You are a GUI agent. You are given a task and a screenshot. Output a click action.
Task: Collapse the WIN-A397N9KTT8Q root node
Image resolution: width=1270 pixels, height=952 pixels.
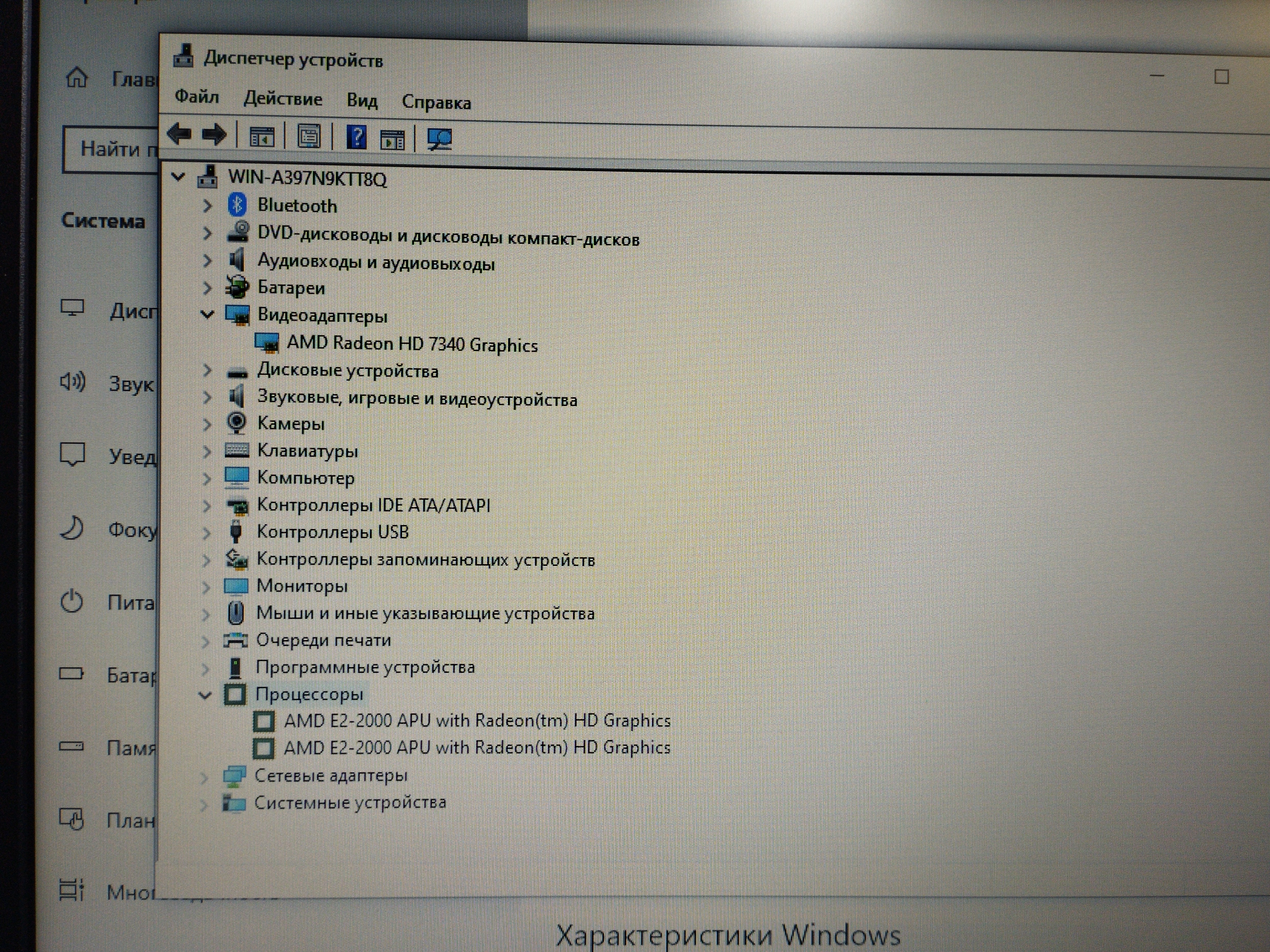[x=178, y=177]
